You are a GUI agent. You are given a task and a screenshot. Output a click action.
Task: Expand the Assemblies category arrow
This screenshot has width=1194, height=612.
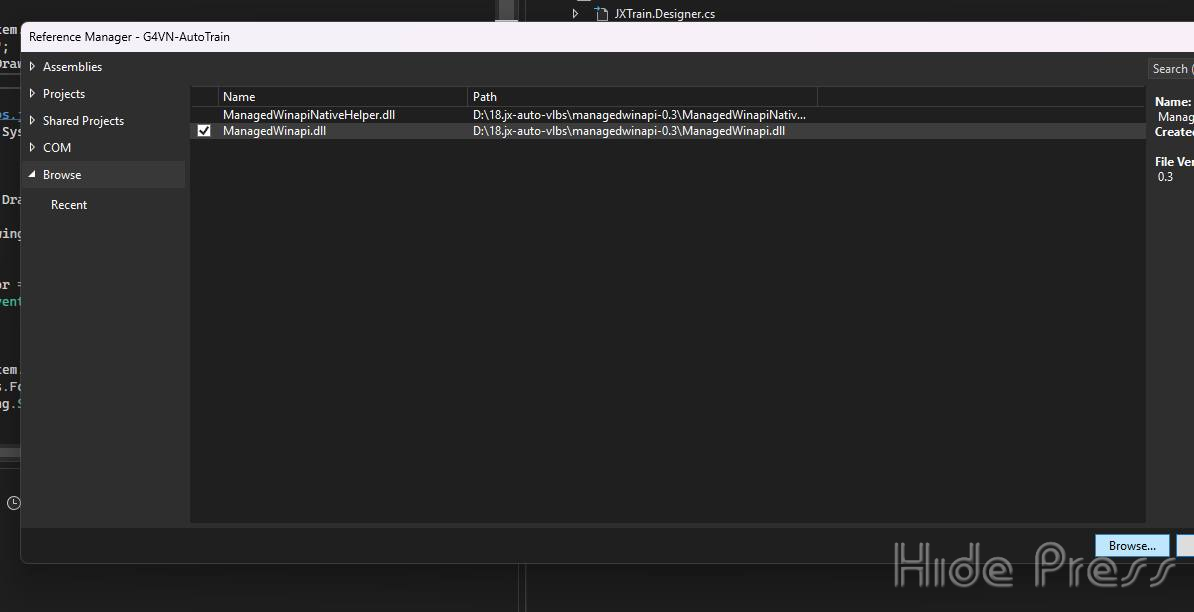32,67
